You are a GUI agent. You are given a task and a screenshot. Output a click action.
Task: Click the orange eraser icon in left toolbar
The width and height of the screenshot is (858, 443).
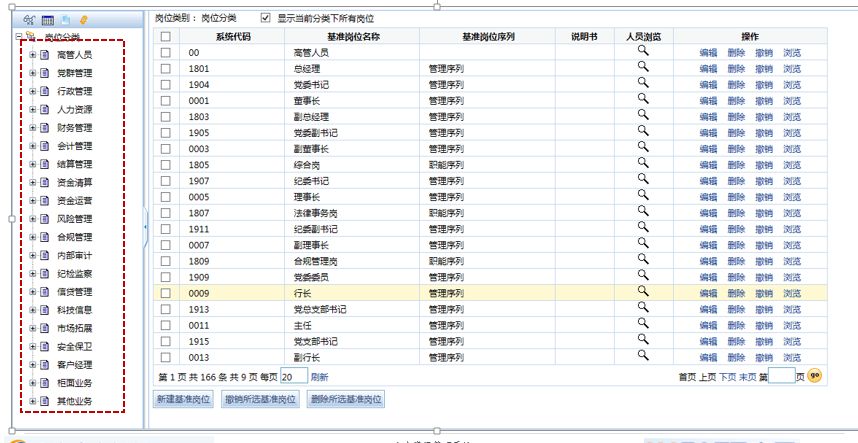[x=83, y=20]
